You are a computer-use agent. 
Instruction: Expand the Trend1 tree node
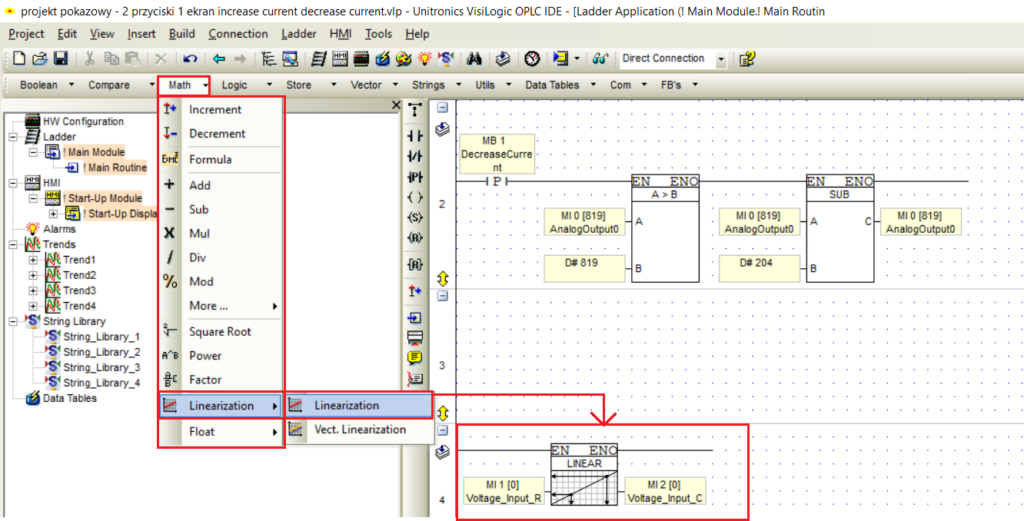33,260
